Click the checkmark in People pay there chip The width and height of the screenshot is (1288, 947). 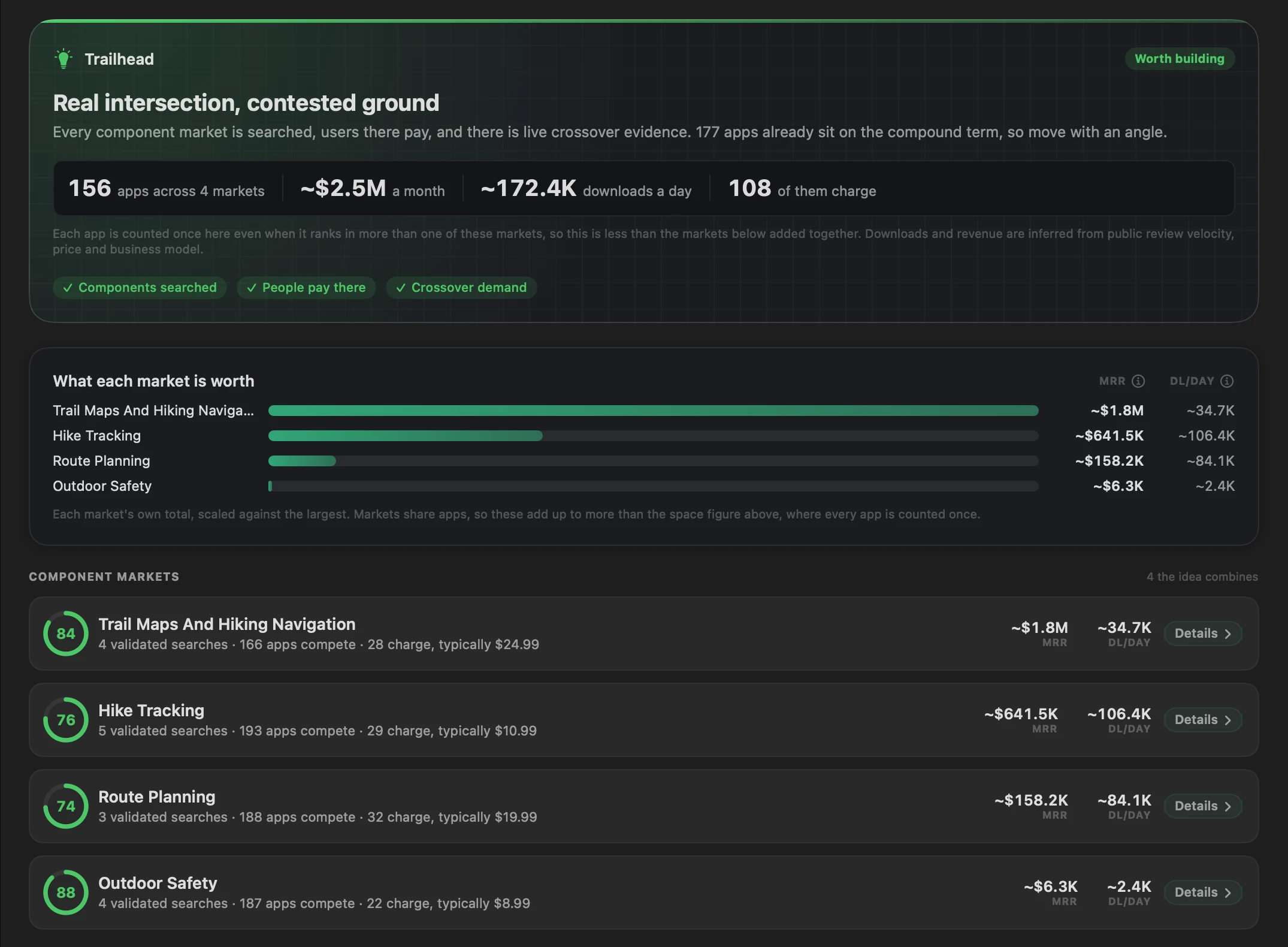click(252, 288)
